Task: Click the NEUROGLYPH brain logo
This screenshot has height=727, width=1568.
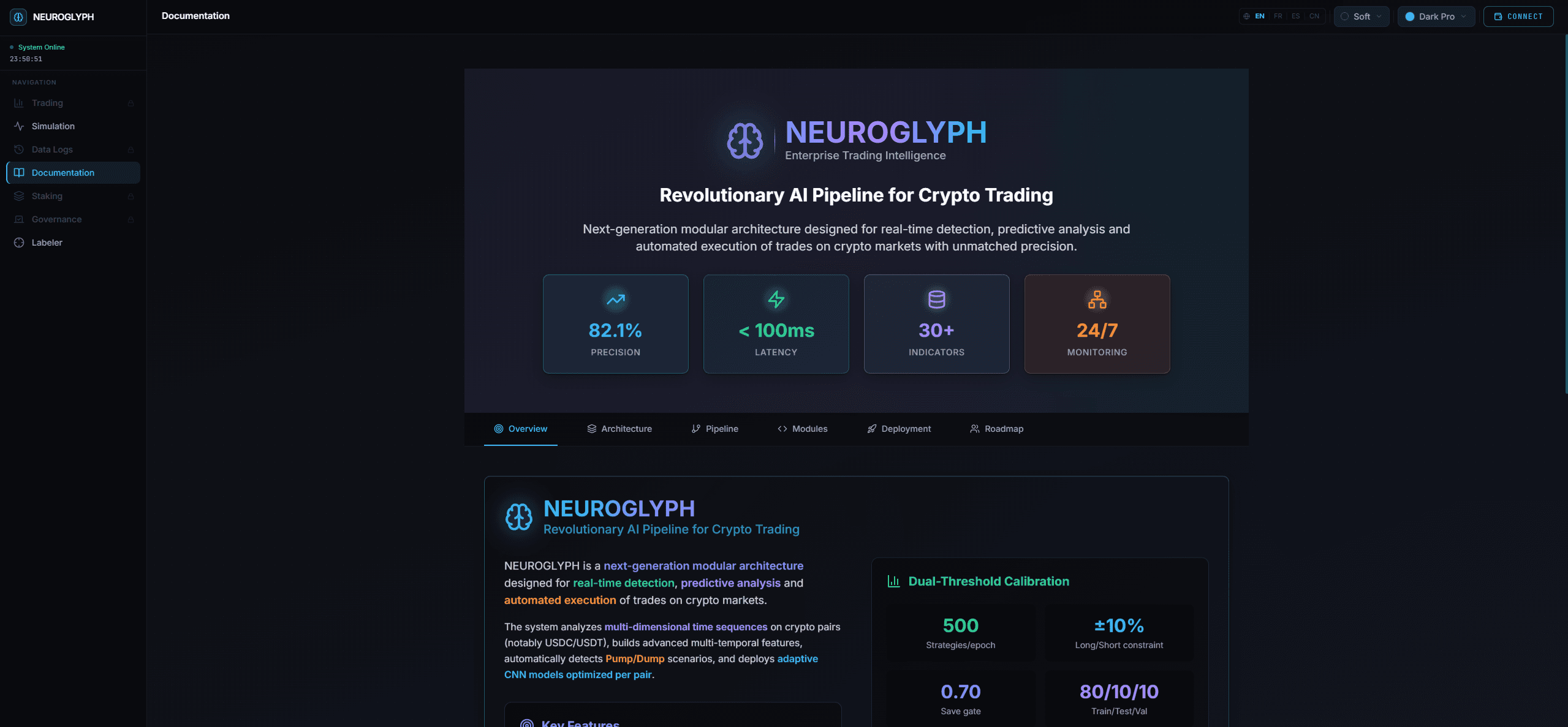Action: pyautogui.click(x=17, y=17)
